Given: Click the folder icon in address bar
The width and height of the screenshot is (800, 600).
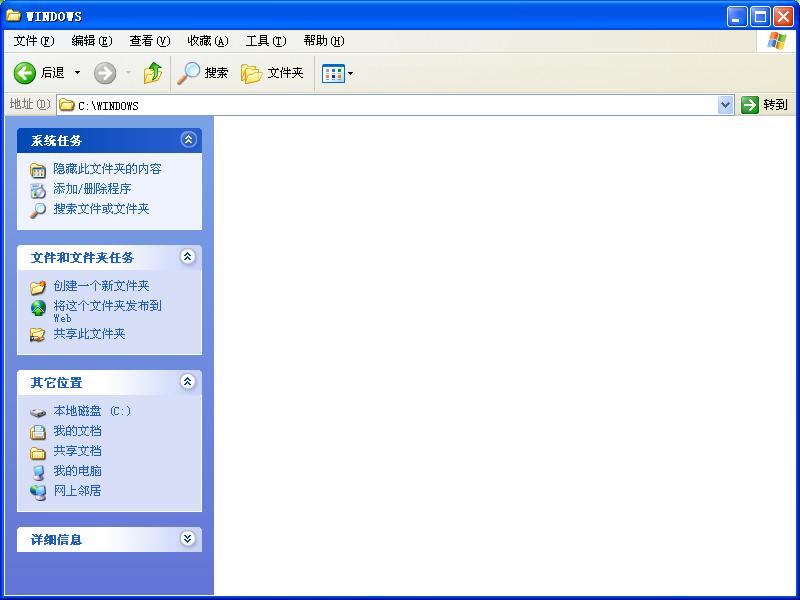Looking at the screenshot, I should [x=66, y=105].
